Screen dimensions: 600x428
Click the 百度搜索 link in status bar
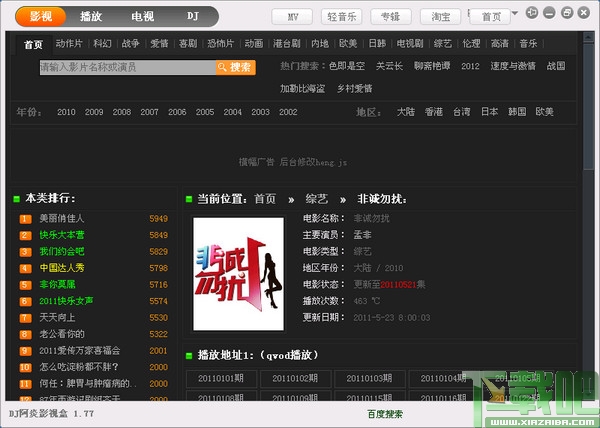(x=385, y=414)
